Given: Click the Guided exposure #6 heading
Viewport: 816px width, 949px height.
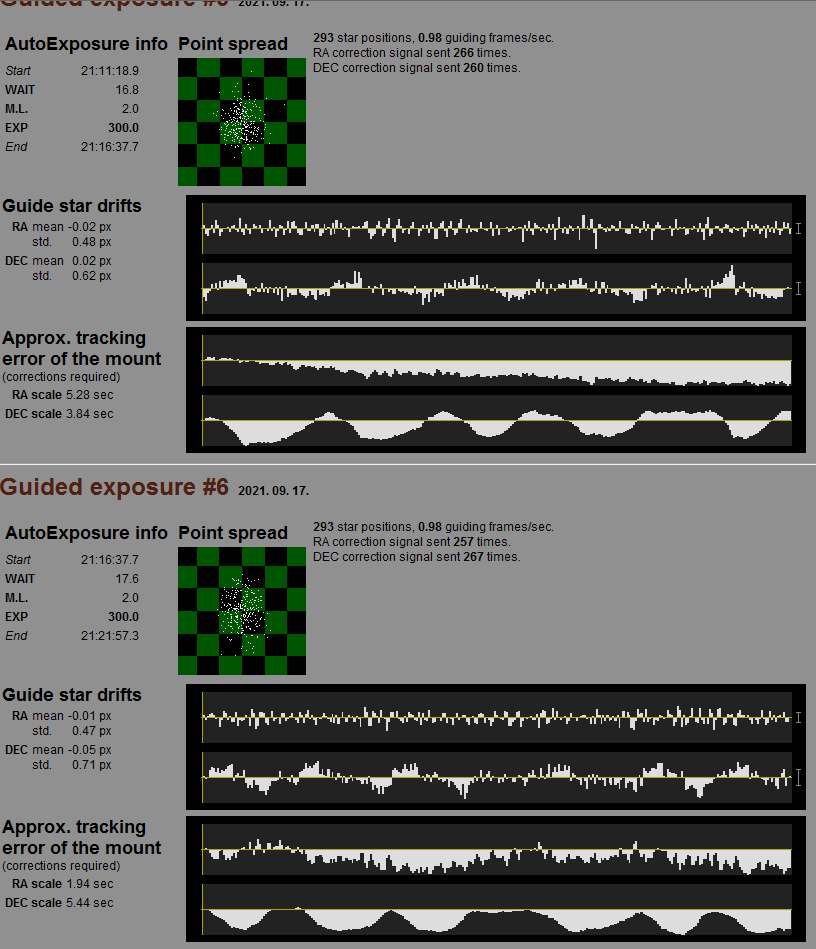Looking at the screenshot, I should (x=114, y=487).
